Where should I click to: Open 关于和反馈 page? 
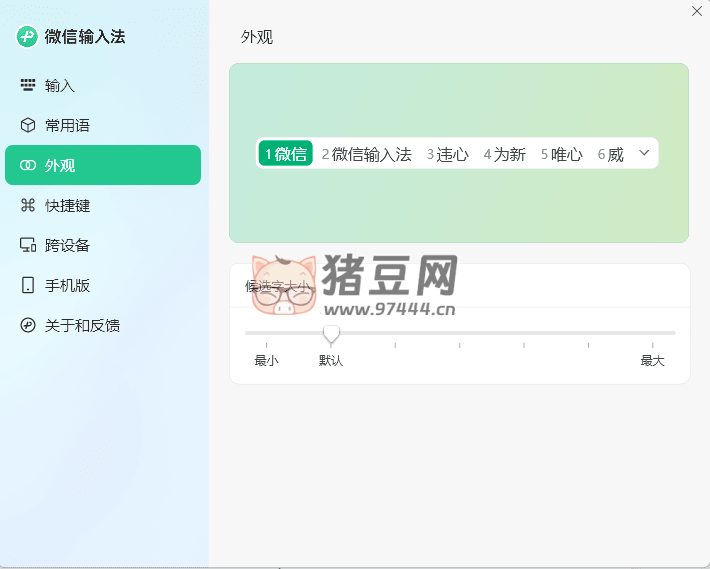103,325
